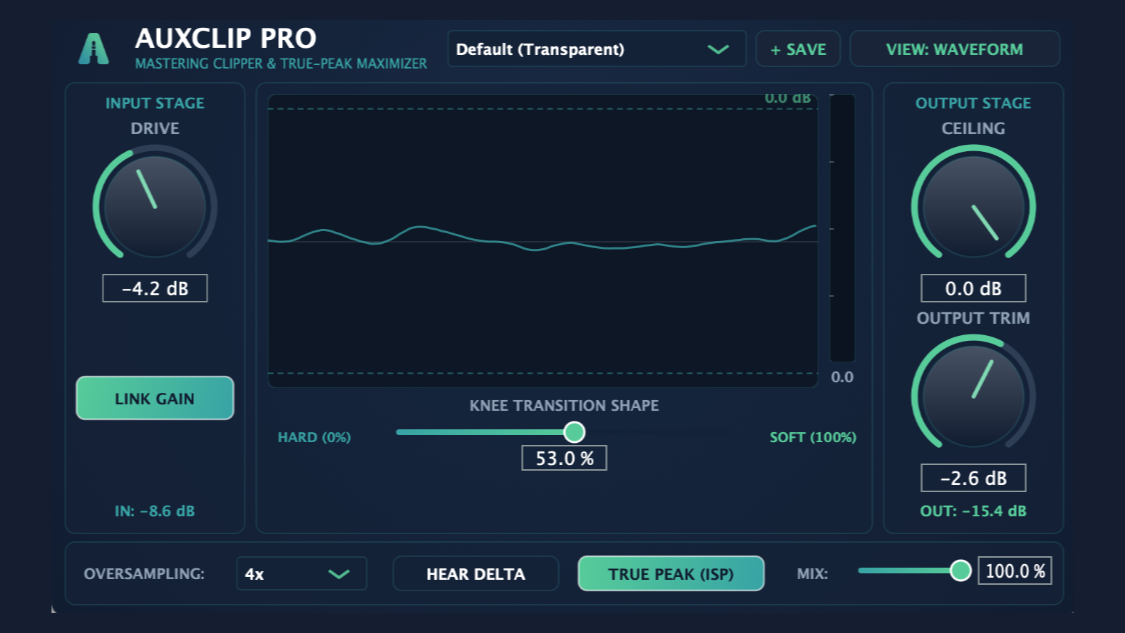This screenshot has width=1125, height=633.
Task: Toggle the LINK GAIN button
Action: pyautogui.click(x=155, y=398)
